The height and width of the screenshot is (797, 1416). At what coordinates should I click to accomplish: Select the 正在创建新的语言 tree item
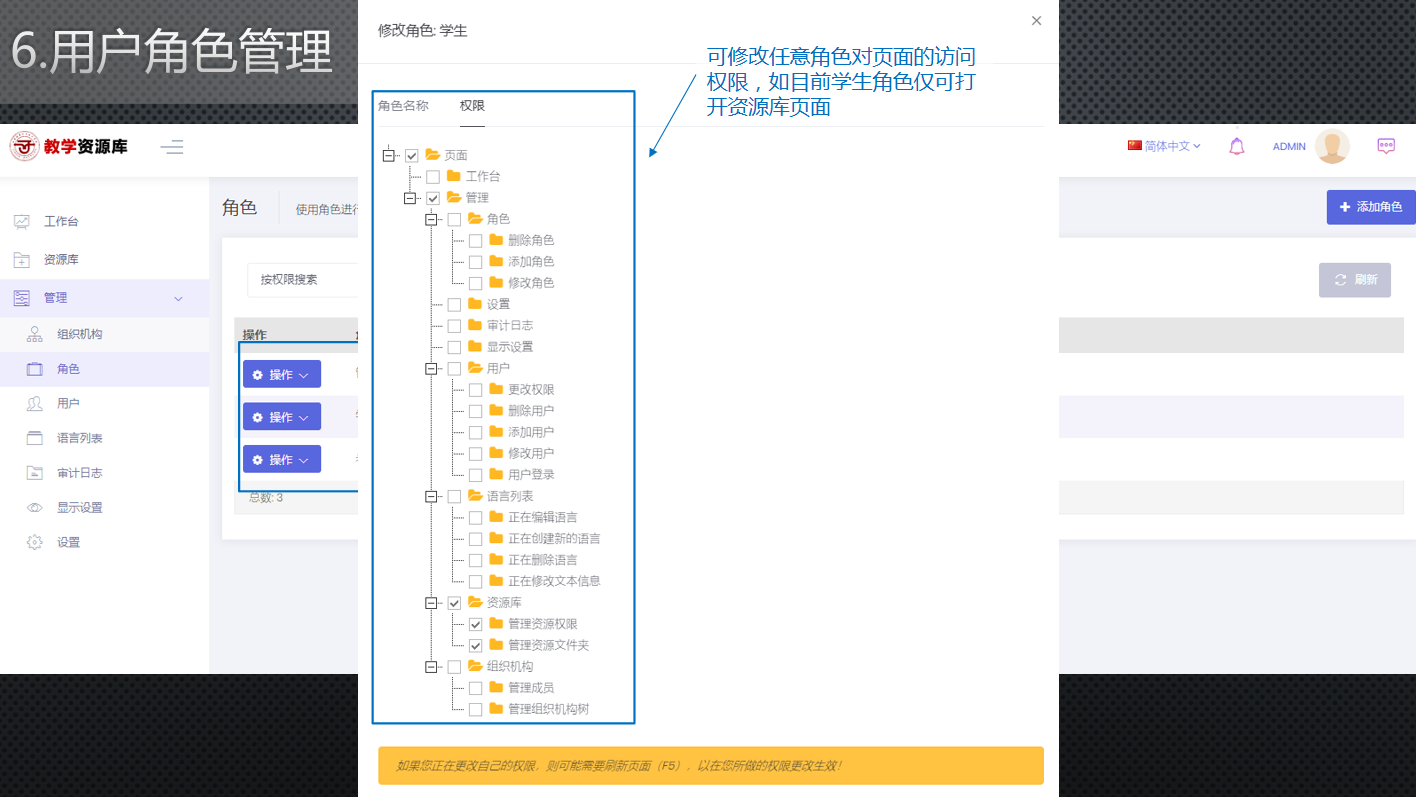tap(554, 538)
